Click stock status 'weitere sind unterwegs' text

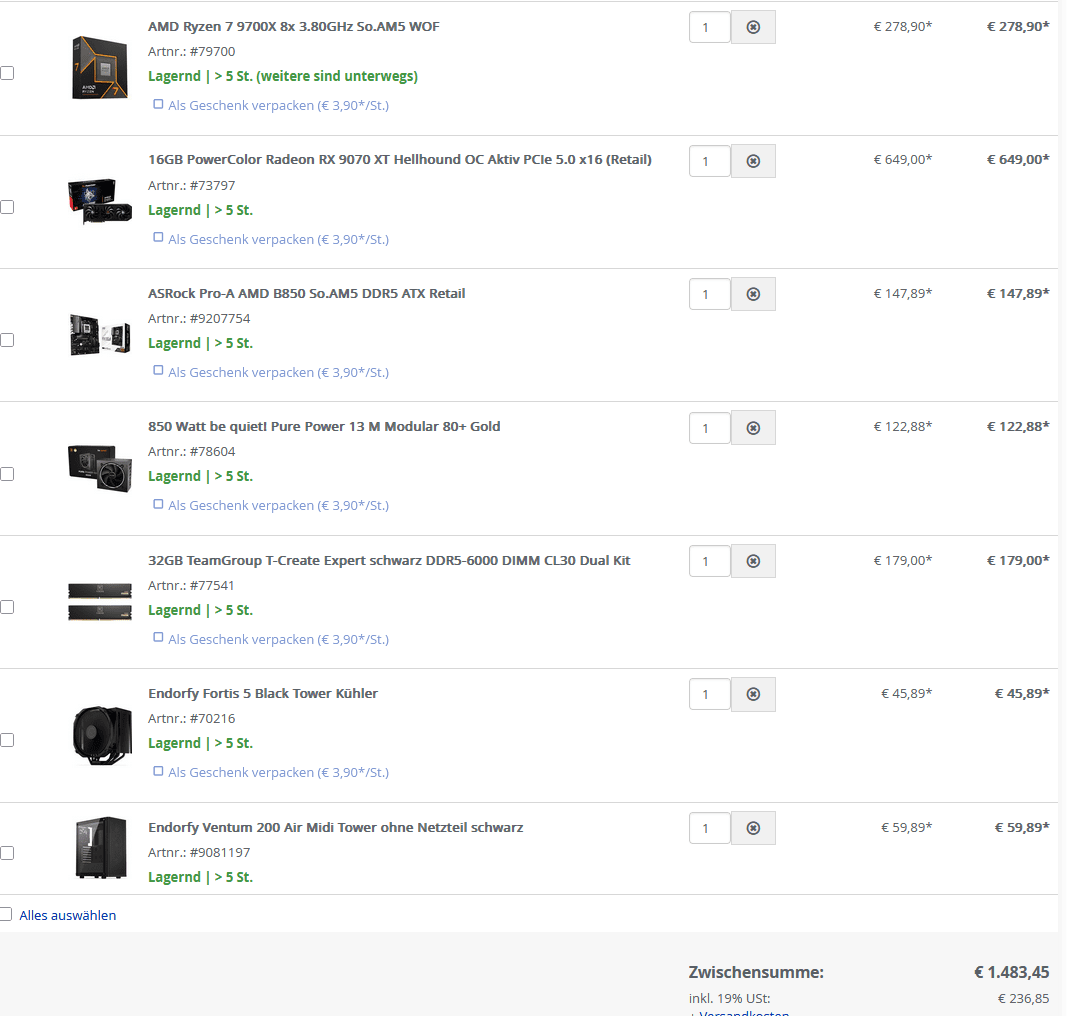(337, 76)
